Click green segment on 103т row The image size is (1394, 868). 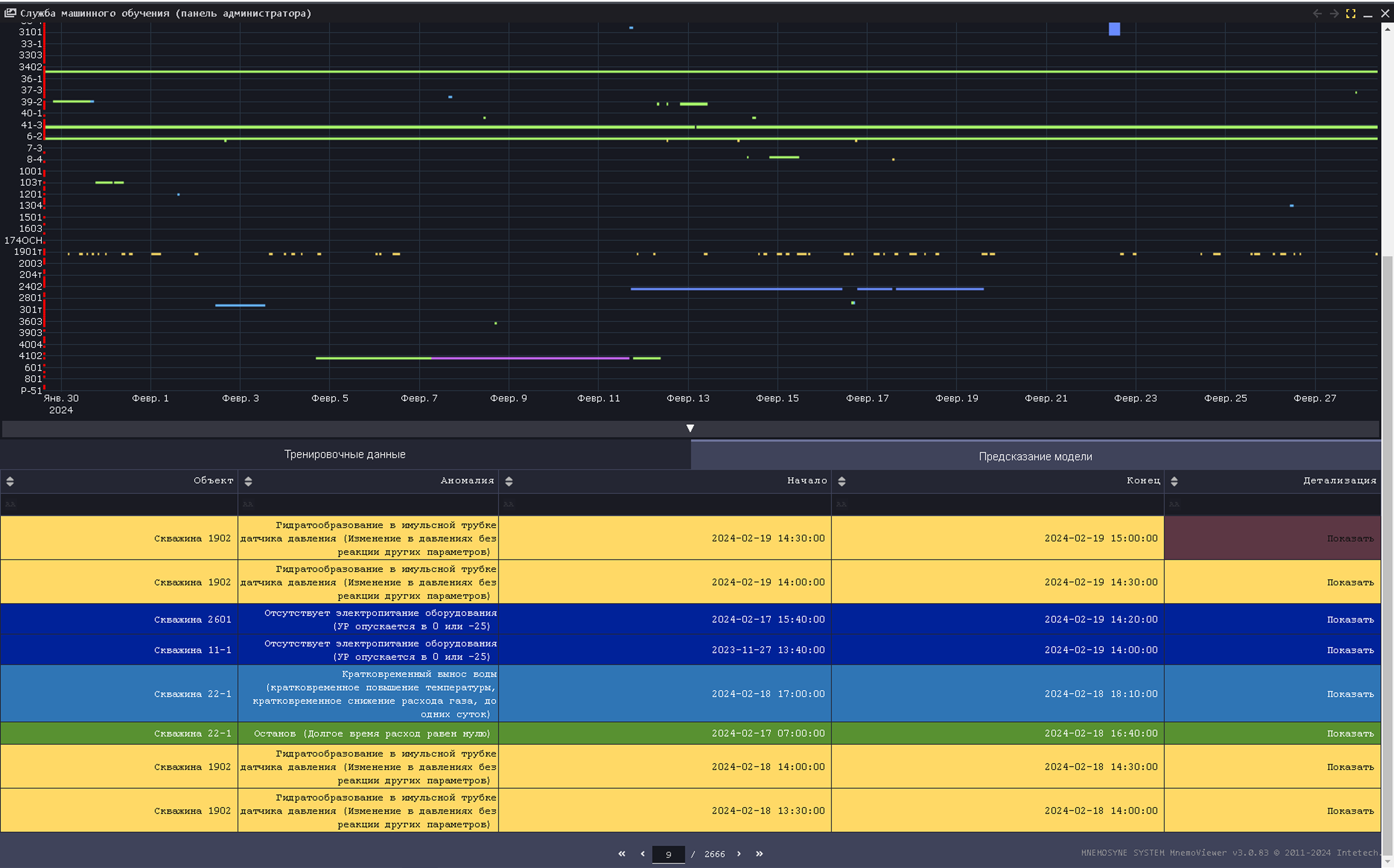[104, 183]
